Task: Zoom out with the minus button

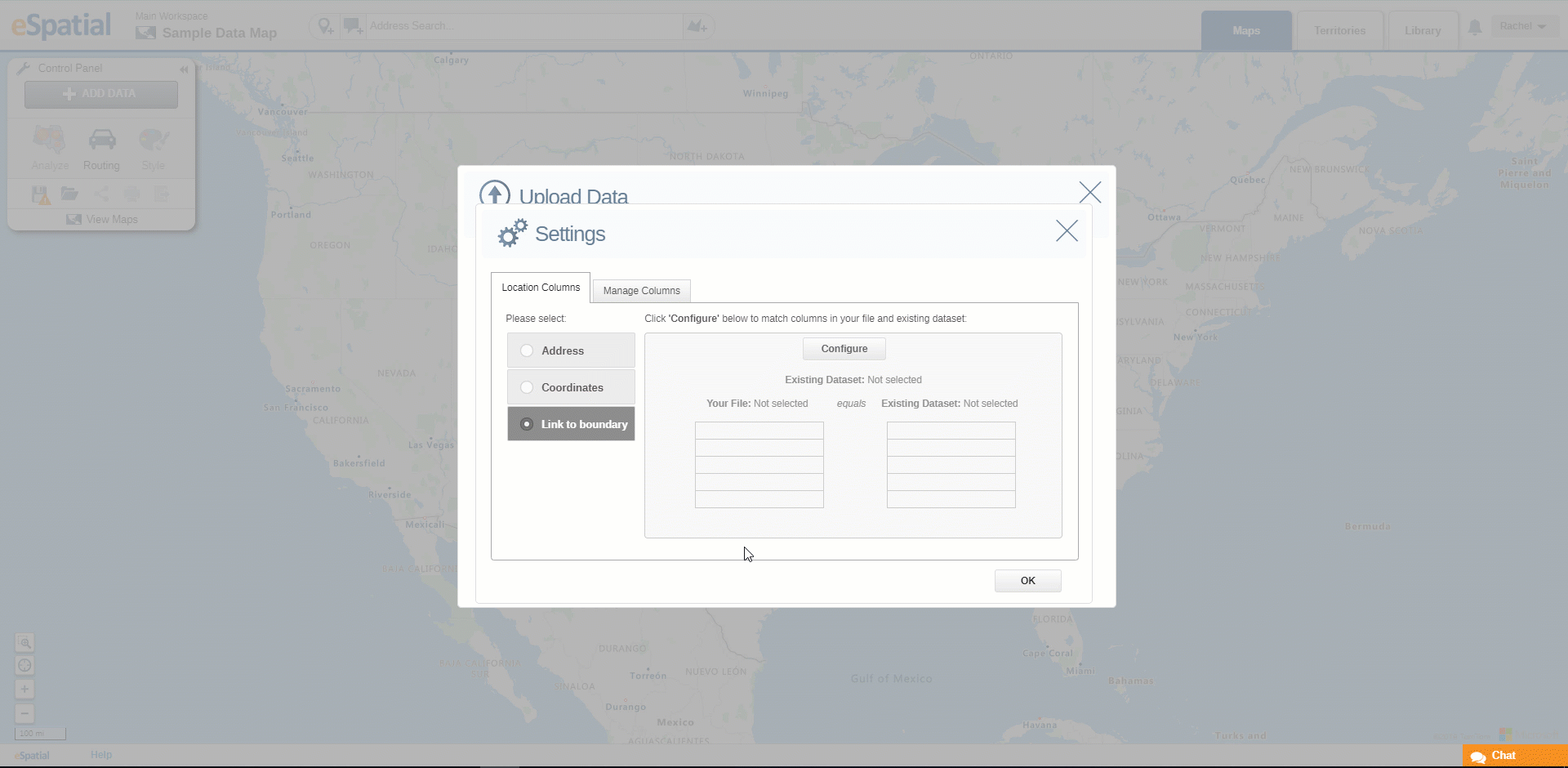Action: point(24,713)
